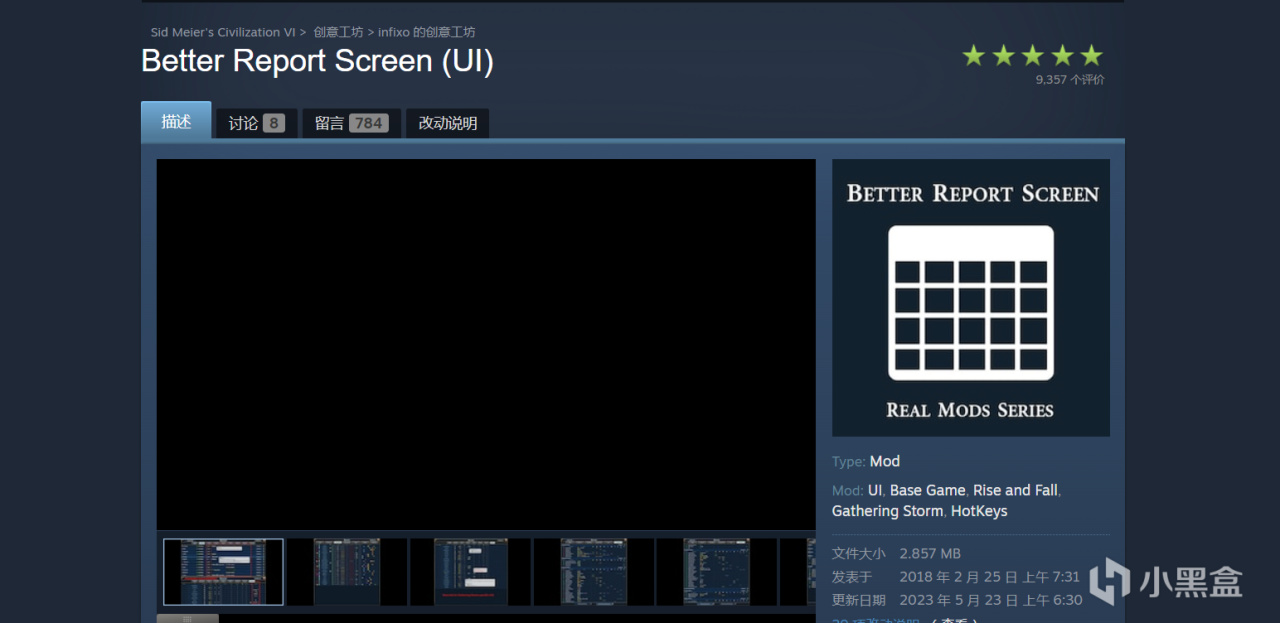
Task: Select the third thumbnail with red text
Action: click(470, 572)
